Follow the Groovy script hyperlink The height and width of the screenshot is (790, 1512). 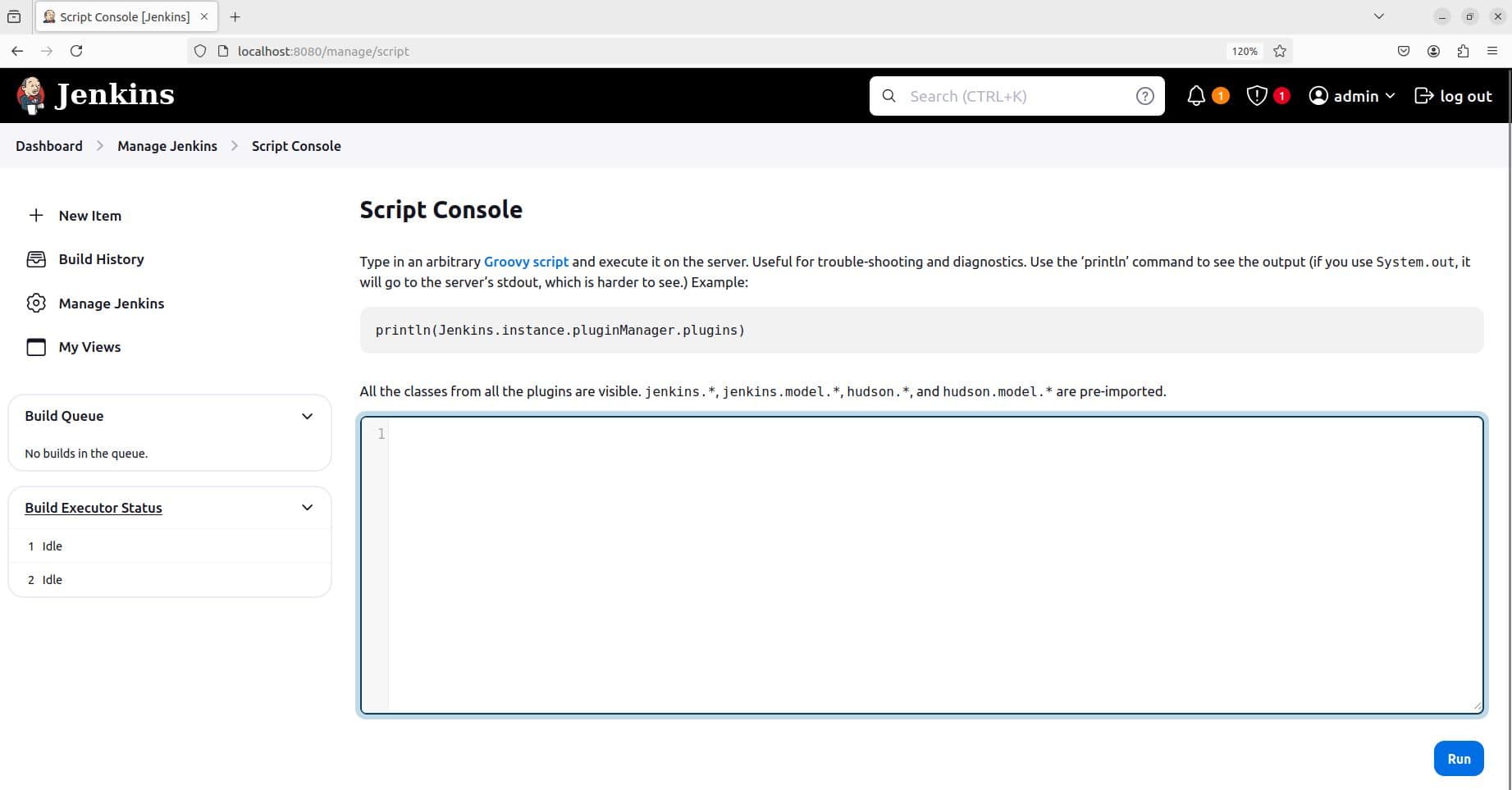click(526, 262)
